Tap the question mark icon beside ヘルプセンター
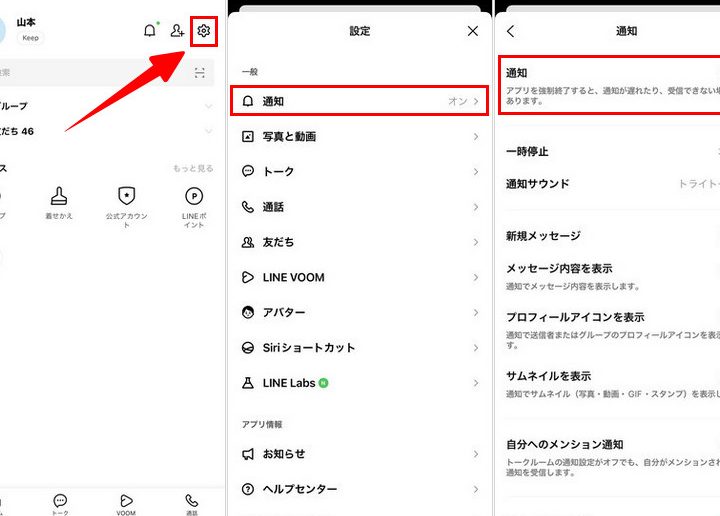This screenshot has height=516, width=720. click(x=248, y=489)
